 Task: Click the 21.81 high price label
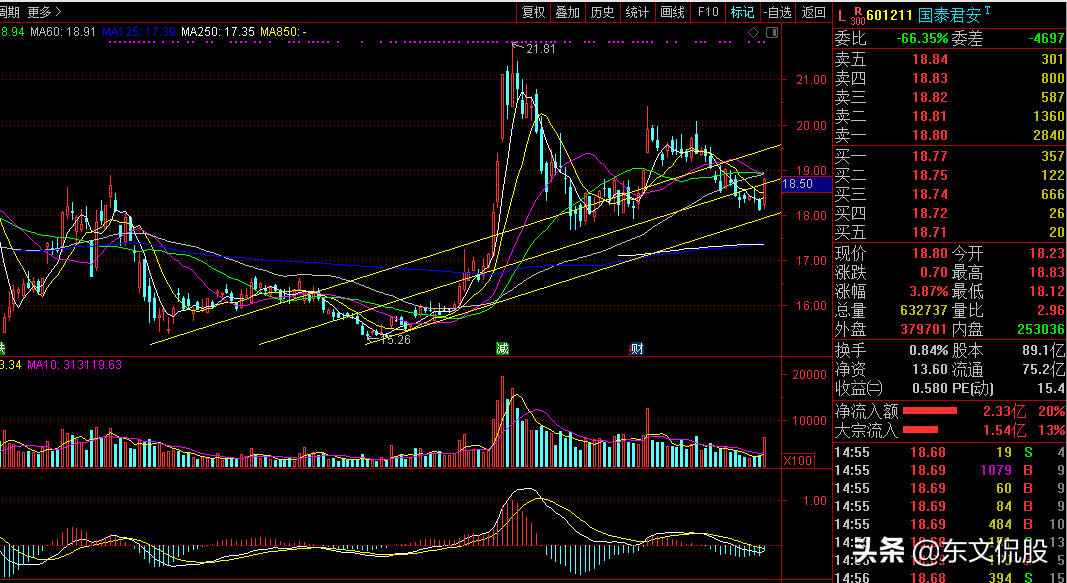point(540,49)
